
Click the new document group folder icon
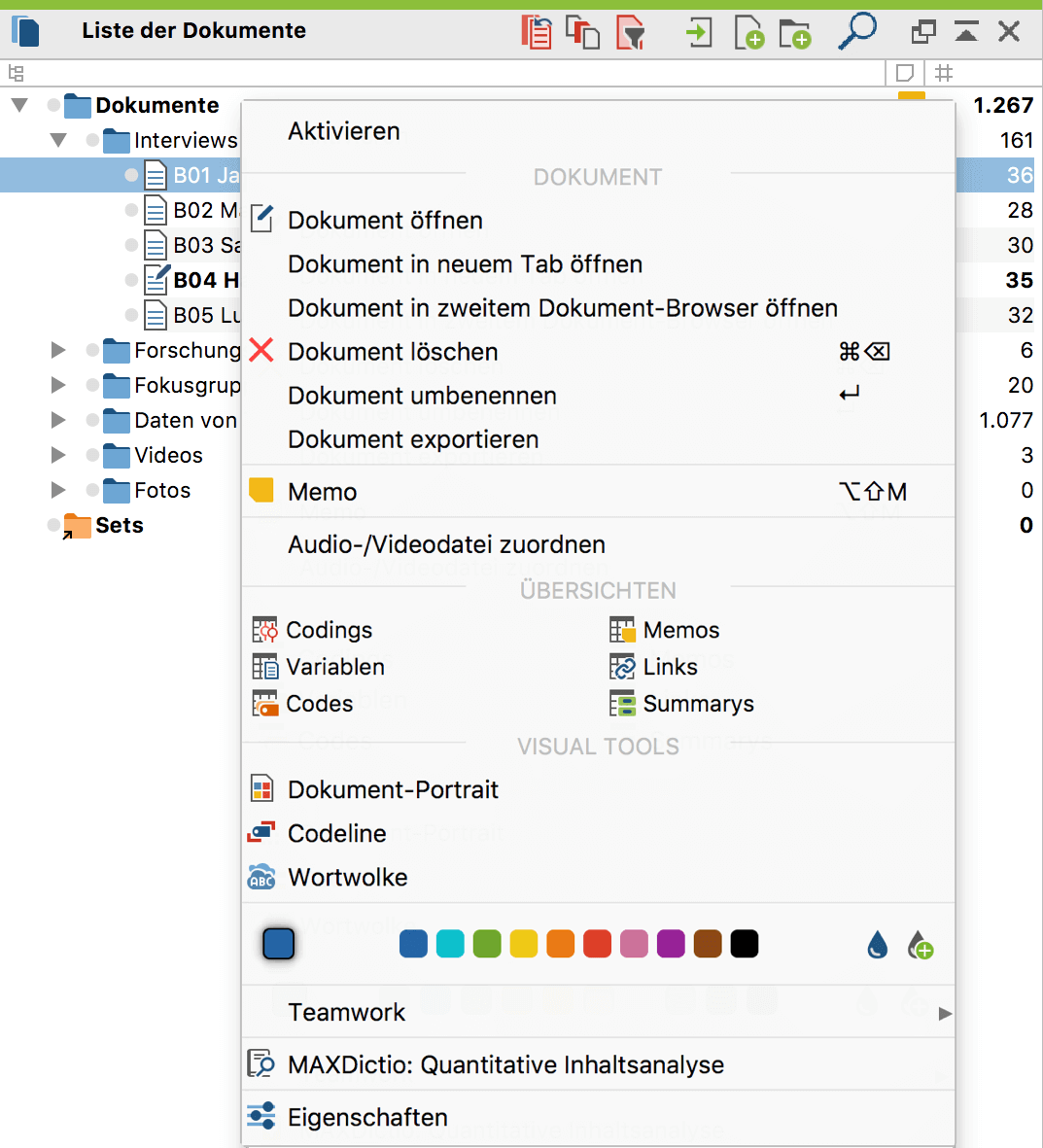click(x=794, y=32)
